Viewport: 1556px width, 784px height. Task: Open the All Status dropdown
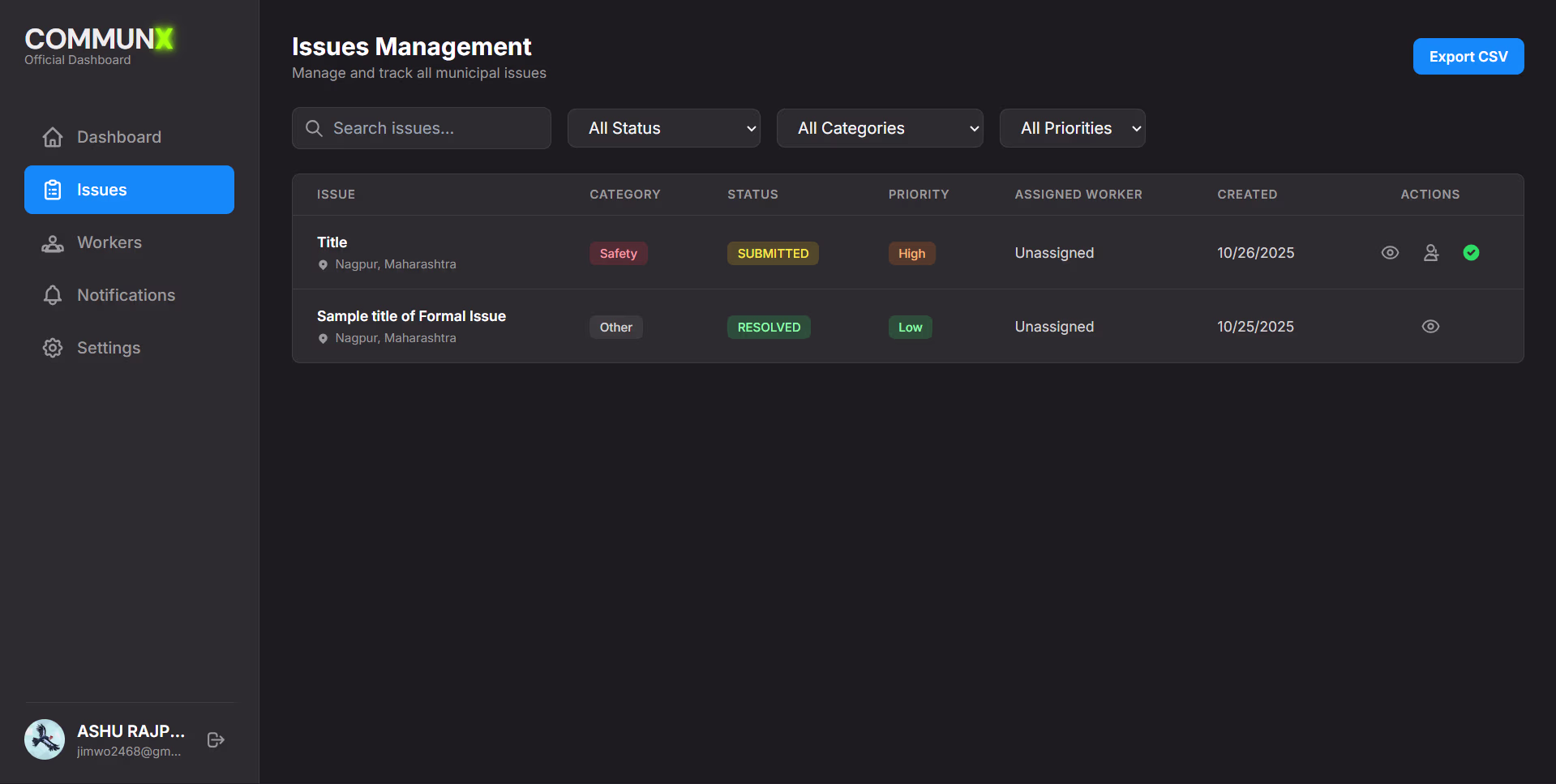(x=663, y=128)
